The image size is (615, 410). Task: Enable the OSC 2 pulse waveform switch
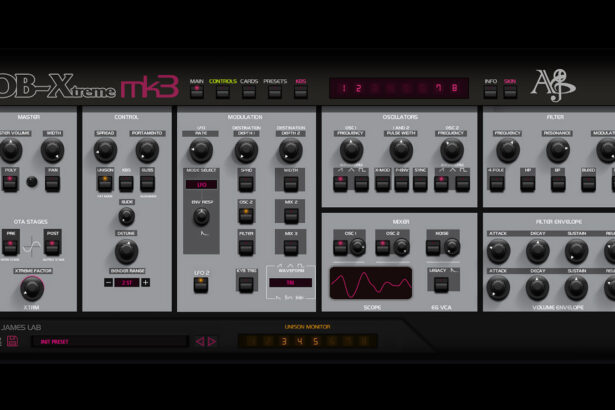[x=462, y=184]
